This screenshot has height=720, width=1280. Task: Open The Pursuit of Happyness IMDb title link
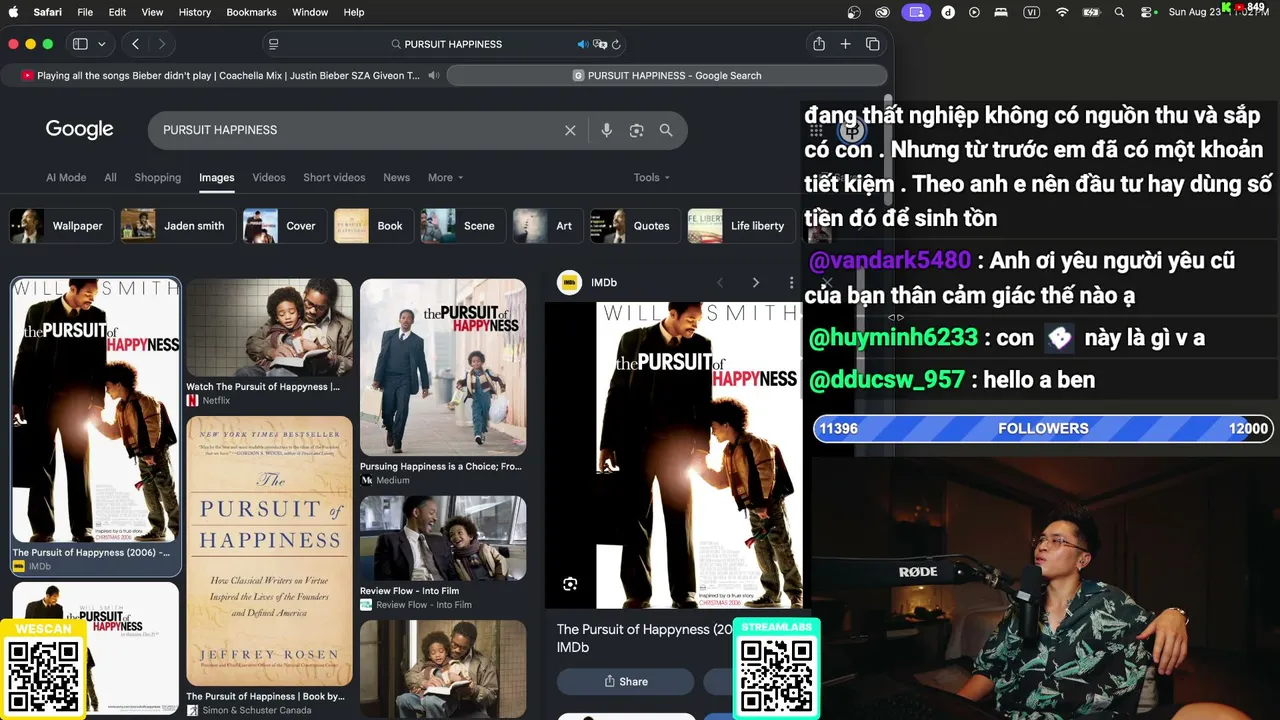tap(645, 638)
